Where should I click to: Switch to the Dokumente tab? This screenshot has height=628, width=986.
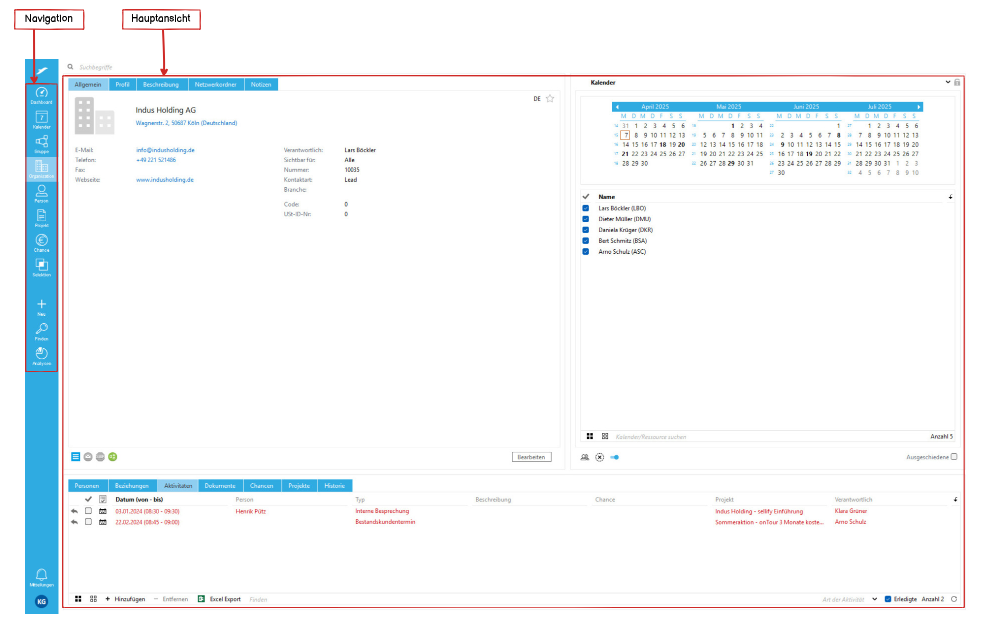pos(220,486)
